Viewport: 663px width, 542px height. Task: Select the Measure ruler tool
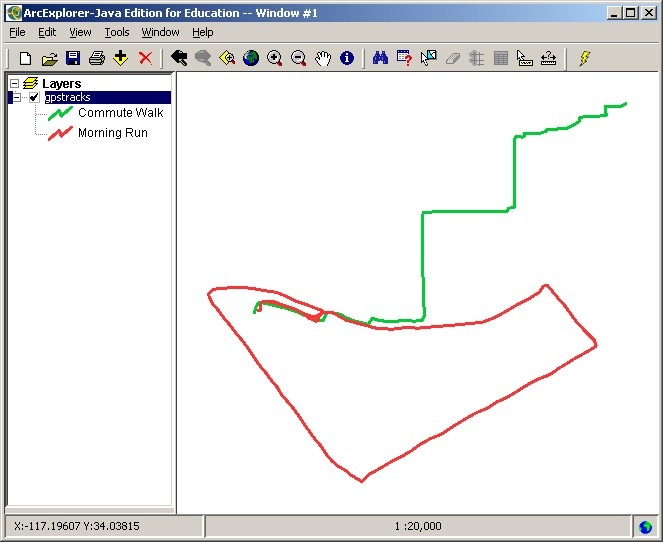pyautogui.click(x=548, y=58)
